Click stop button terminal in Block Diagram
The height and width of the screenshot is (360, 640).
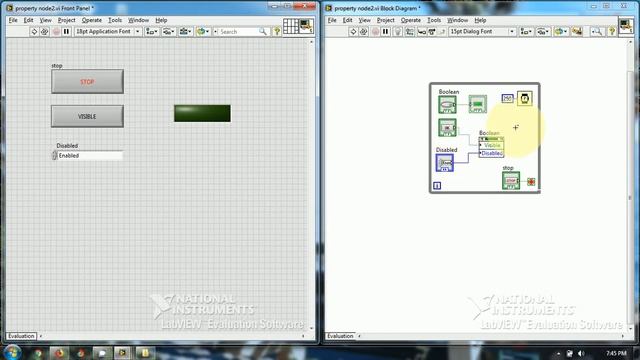(511, 181)
